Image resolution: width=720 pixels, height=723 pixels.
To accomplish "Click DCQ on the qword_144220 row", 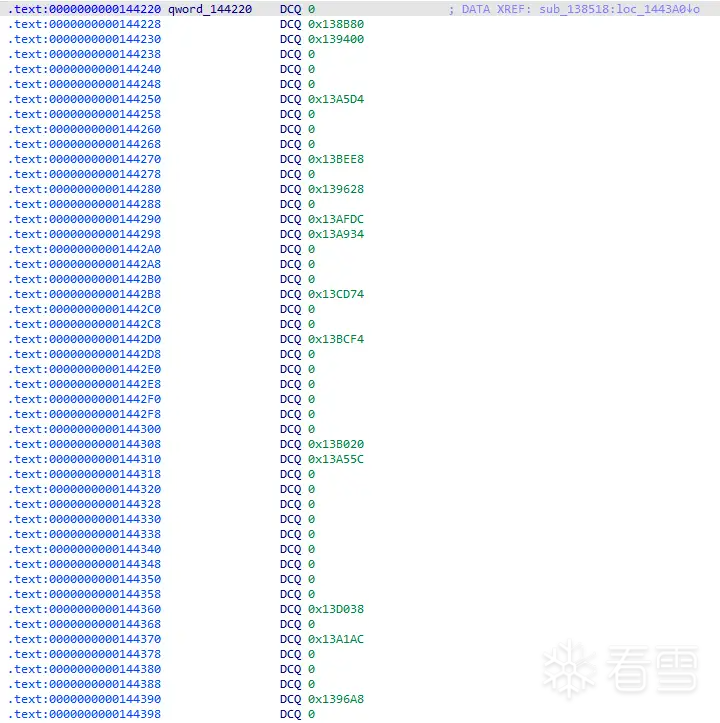I will (291, 9).
